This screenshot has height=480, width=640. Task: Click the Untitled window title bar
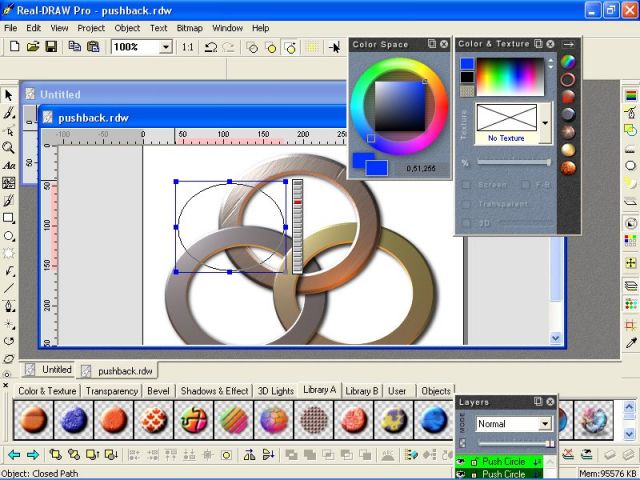pos(184,94)
